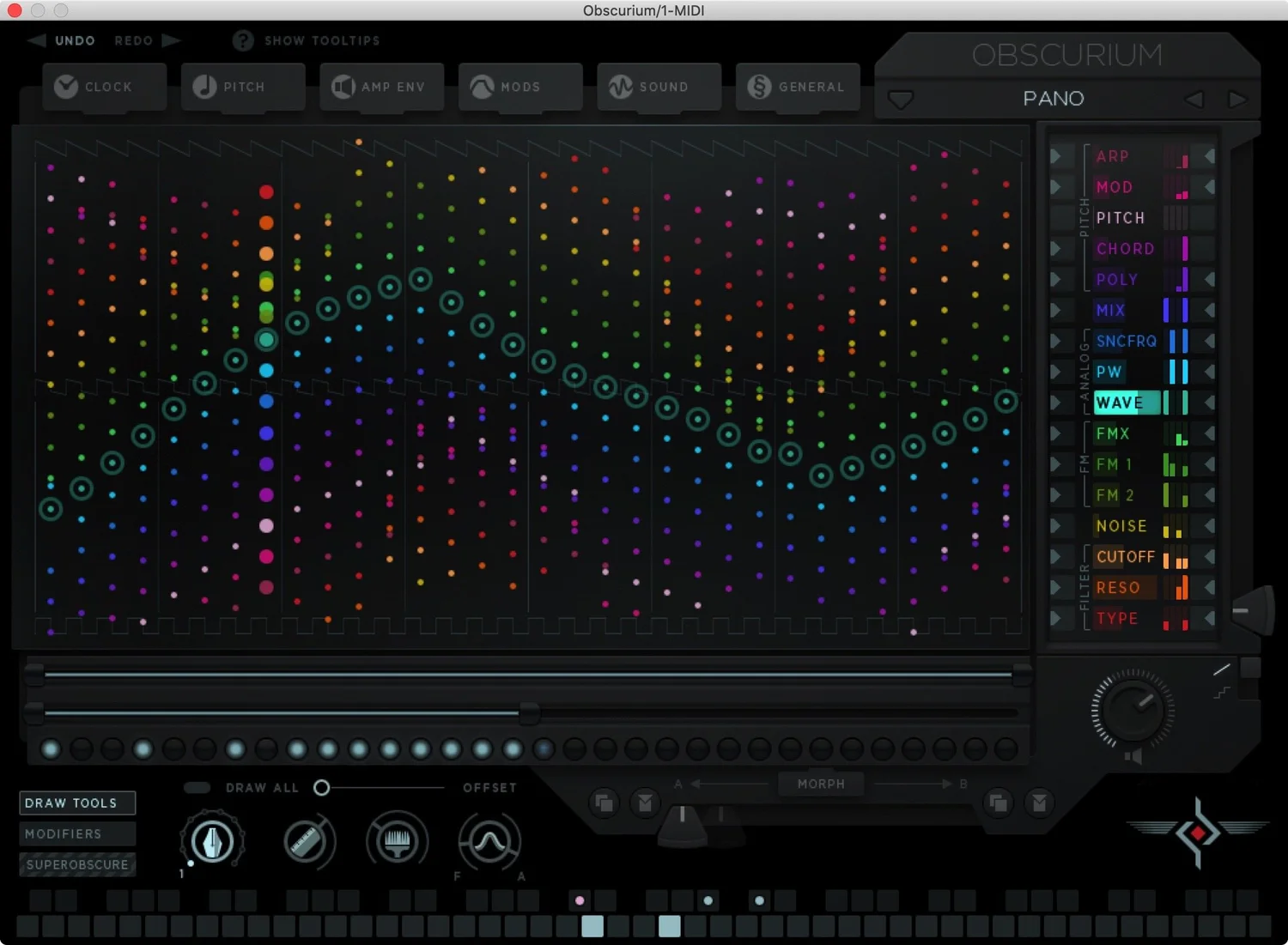
Task: Click the DRAW TOOLS button
Action: click(x=76, y=803)
